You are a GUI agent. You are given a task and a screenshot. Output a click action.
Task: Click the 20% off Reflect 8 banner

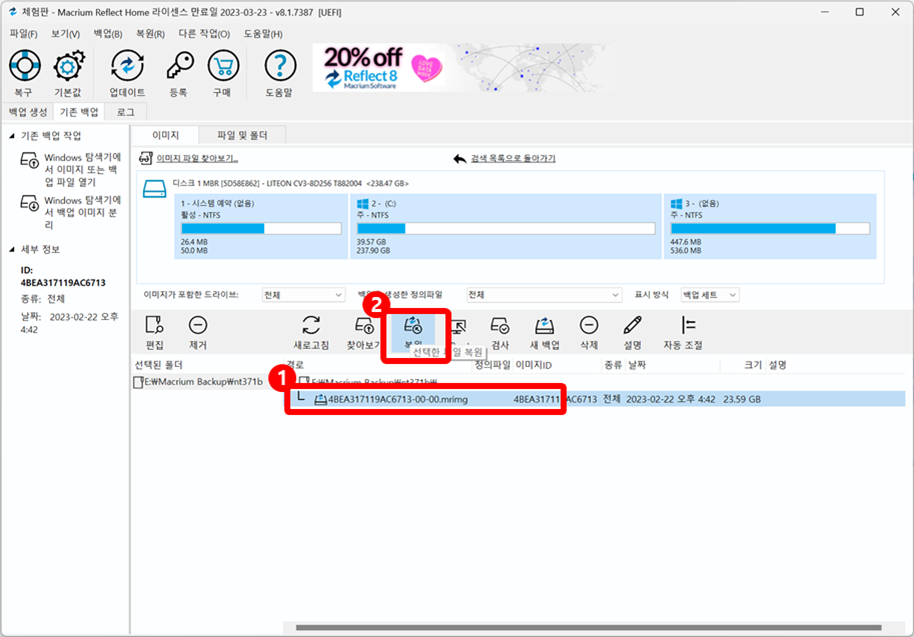(464, 68)
